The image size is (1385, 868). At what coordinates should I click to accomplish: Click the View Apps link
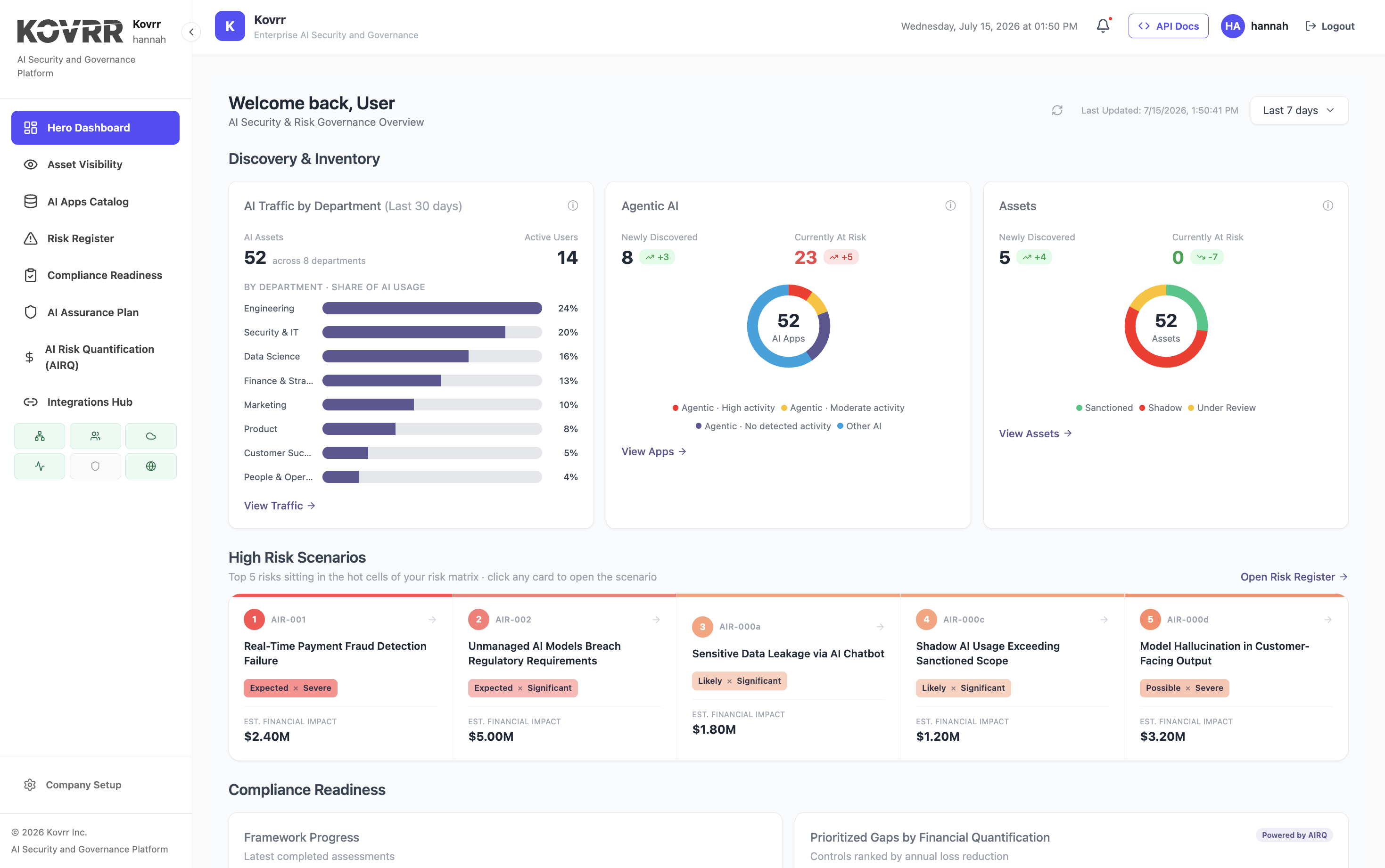(x=653, y=452)
